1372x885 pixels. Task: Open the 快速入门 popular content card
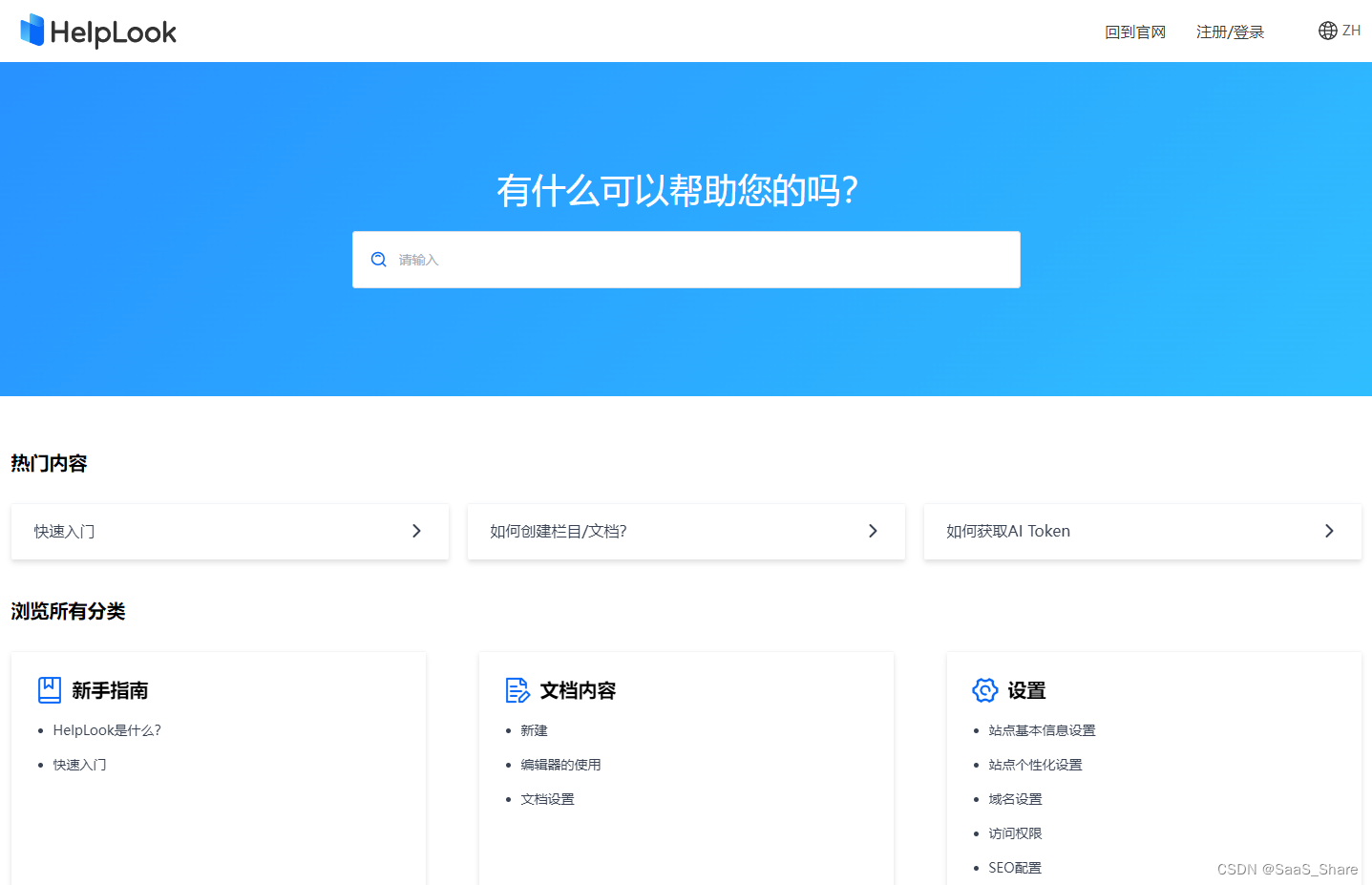point(230,532)
